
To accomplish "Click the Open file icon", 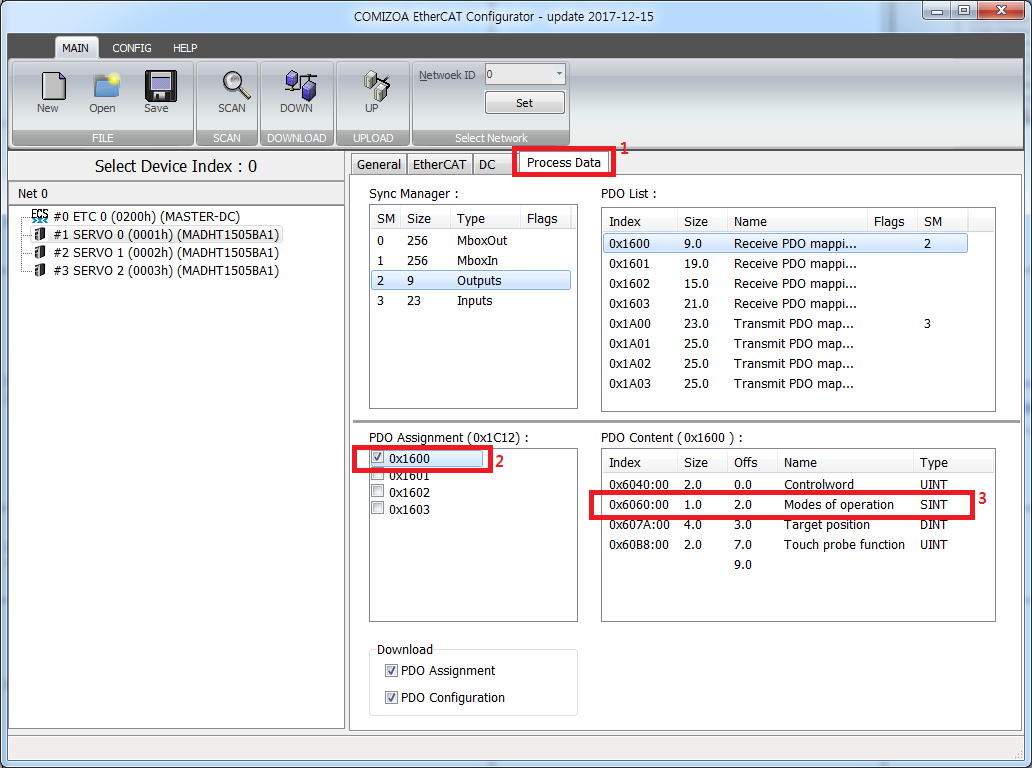I will click(x=103, y=87).
